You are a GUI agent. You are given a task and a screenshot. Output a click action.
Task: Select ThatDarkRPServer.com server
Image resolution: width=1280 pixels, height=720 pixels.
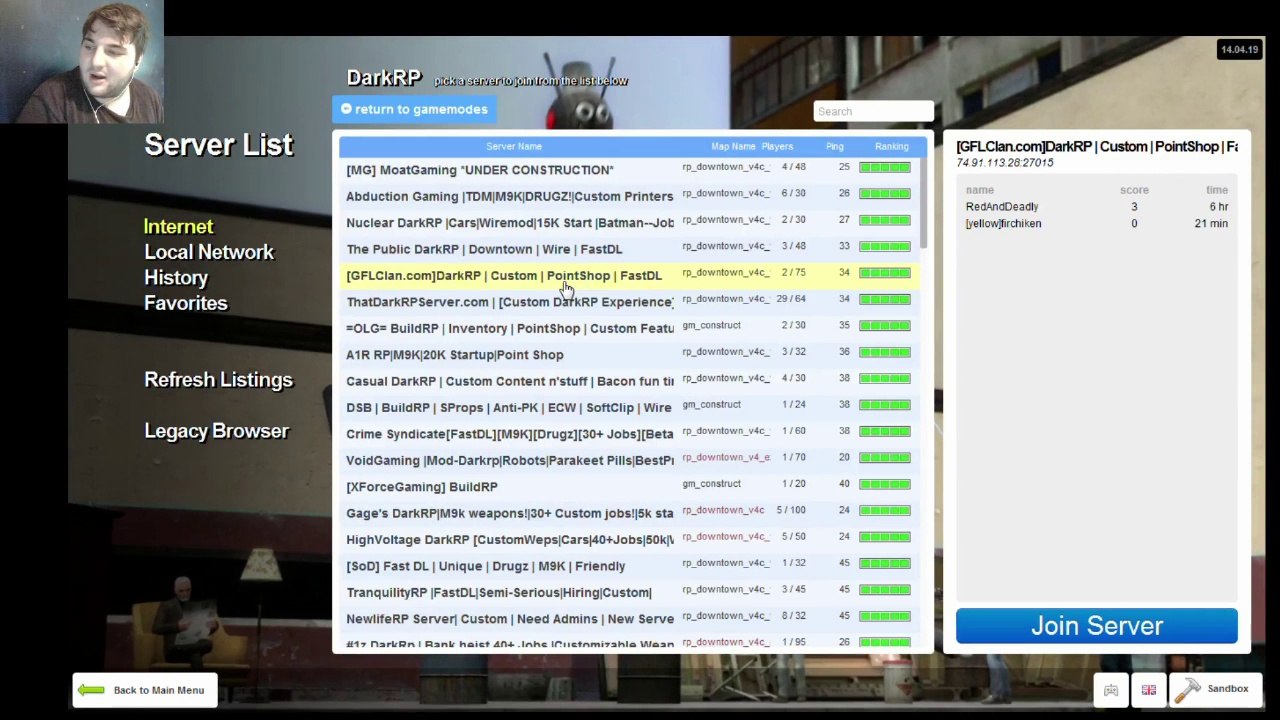tap(628, 301)
